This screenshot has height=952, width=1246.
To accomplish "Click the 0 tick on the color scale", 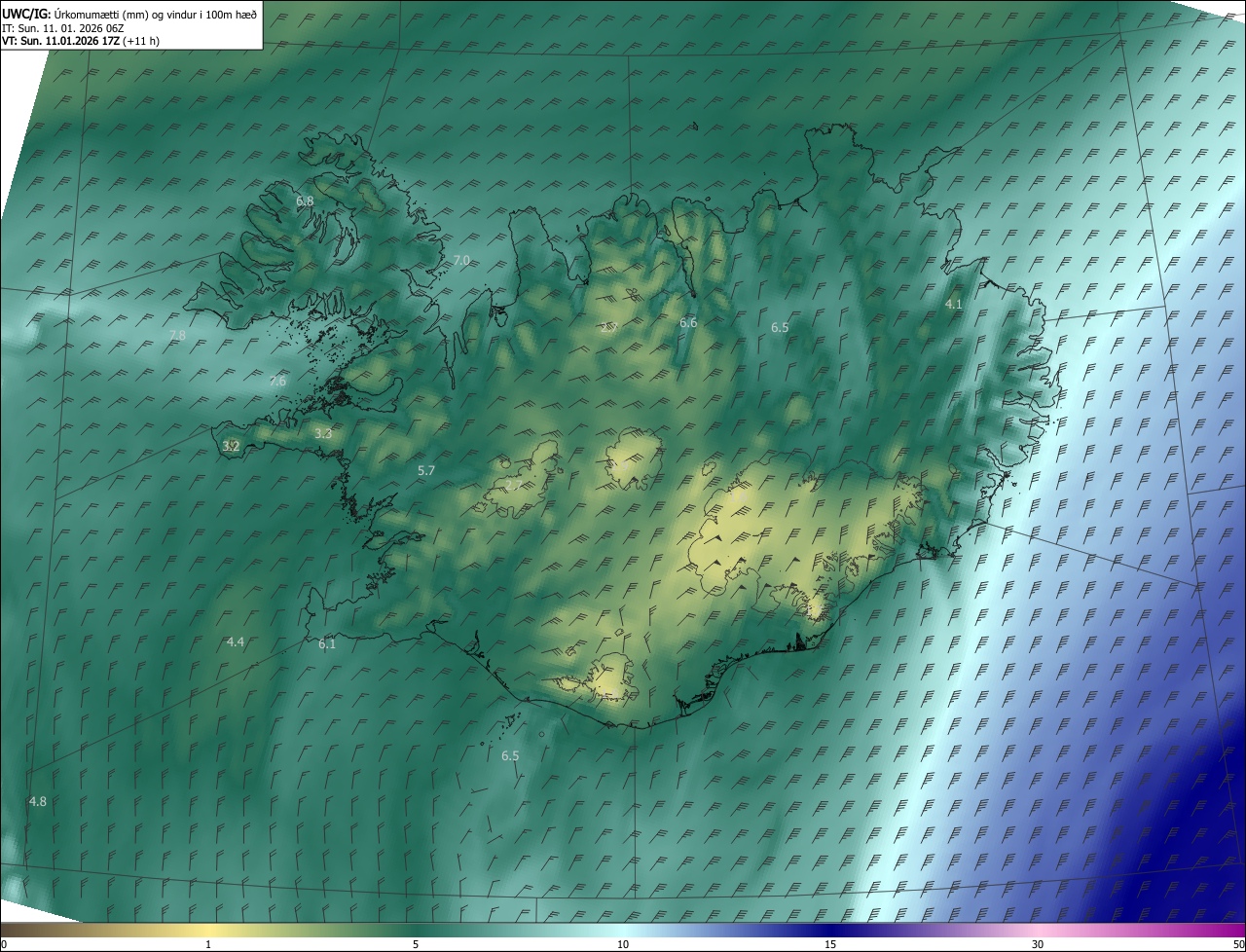I will coord(4,944).
